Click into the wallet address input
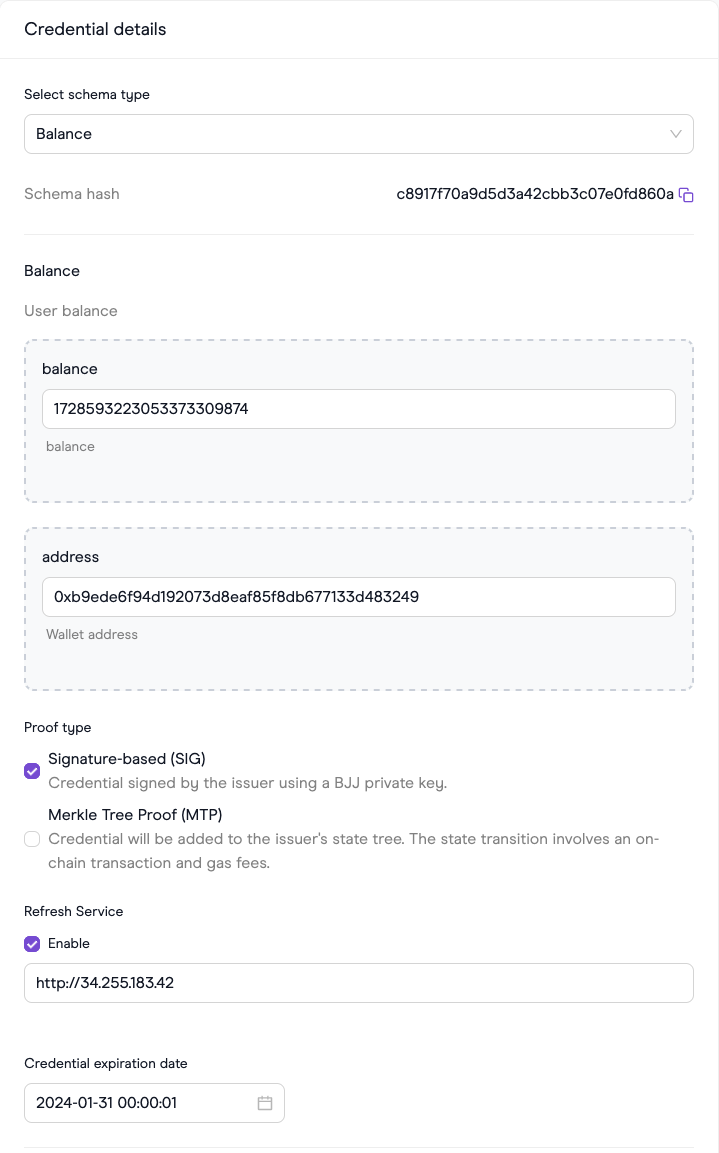The image size is (719, 1153). 359,597
